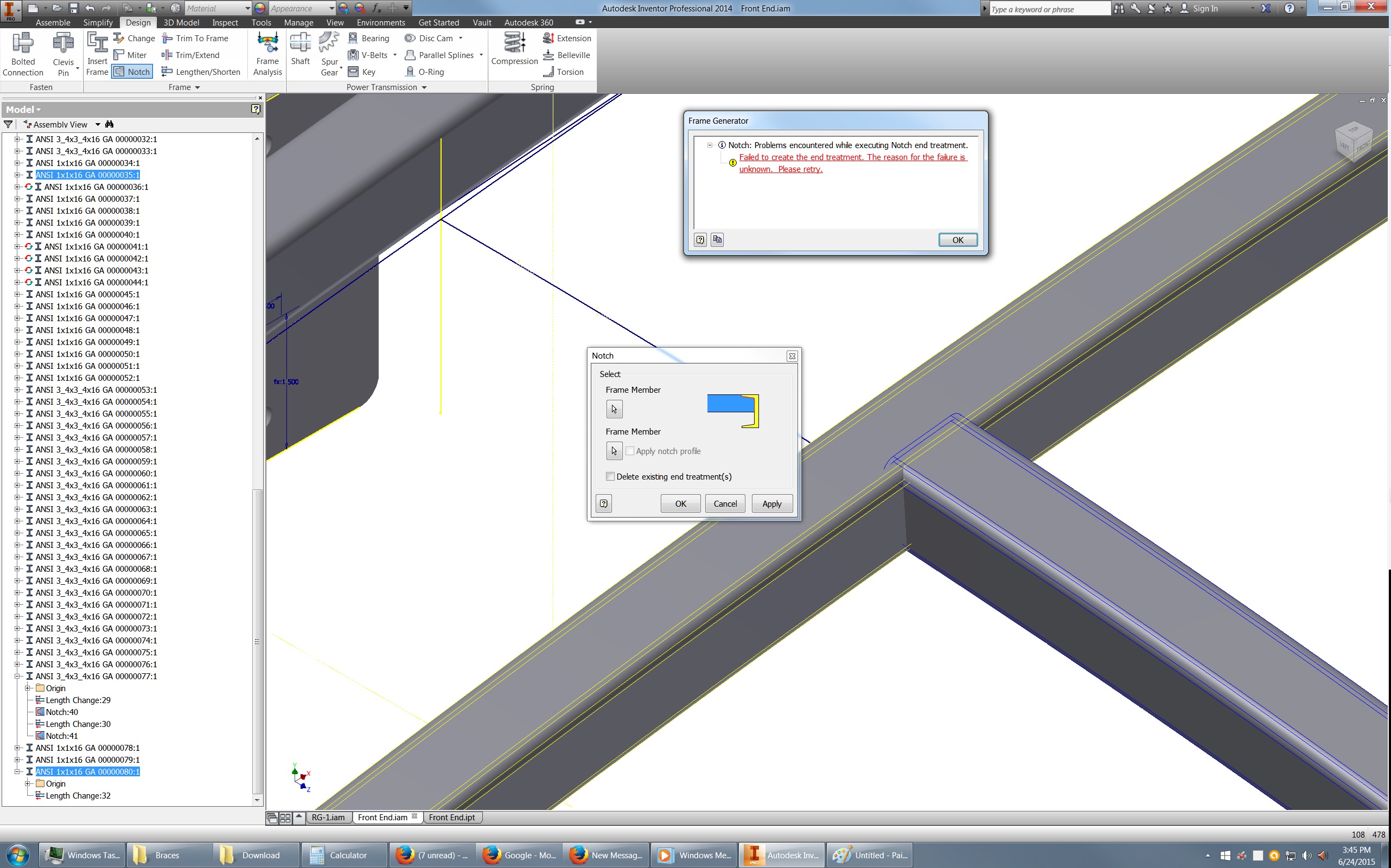Launch Frame Analysis
Viewport: 1391px width, 868px height.
pyautogui.click(x=266, y=53)
